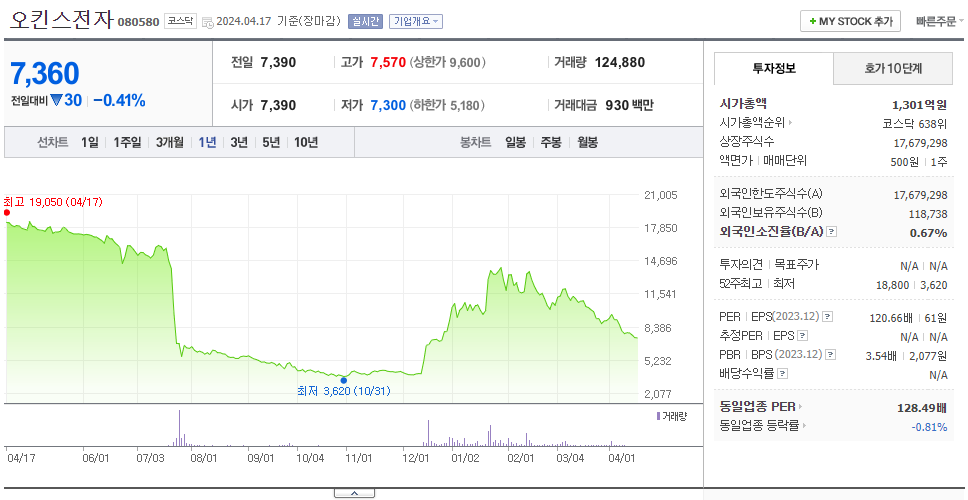Click the x-axis date label 11/01

coord(358,459)
